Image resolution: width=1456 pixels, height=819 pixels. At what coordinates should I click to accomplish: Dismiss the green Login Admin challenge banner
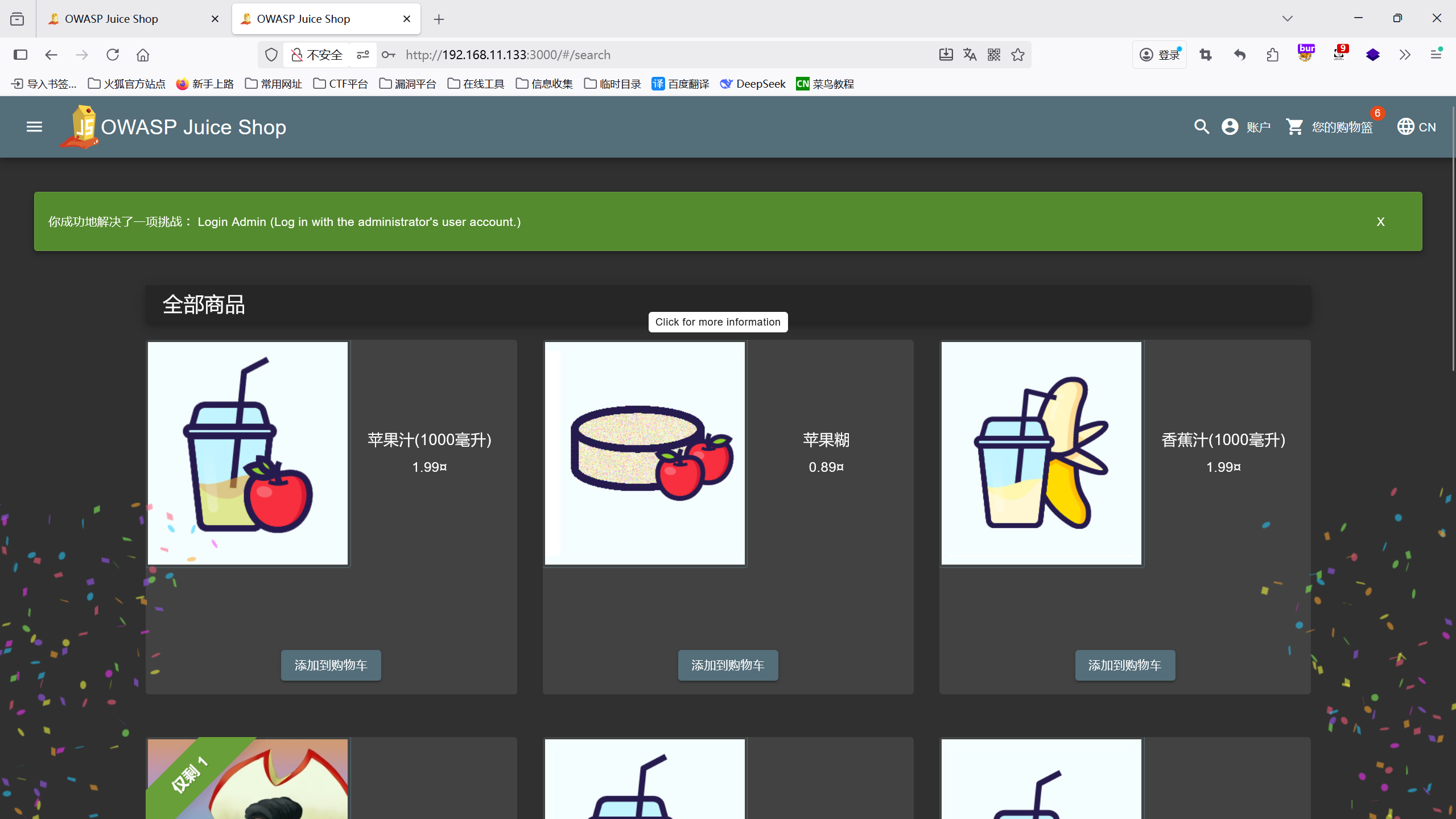(x=1380, y=221)
